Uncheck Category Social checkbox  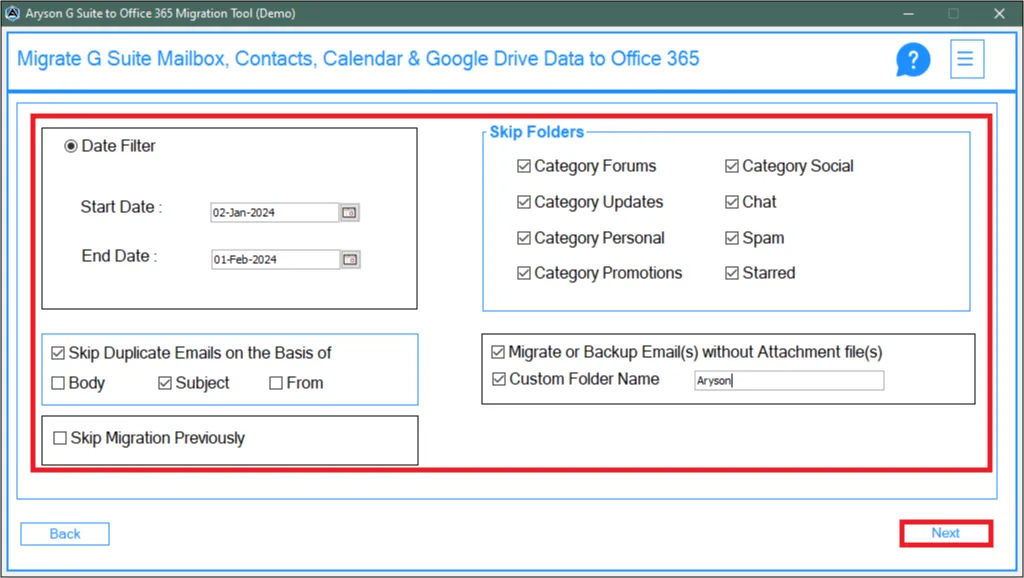point(731,166)
